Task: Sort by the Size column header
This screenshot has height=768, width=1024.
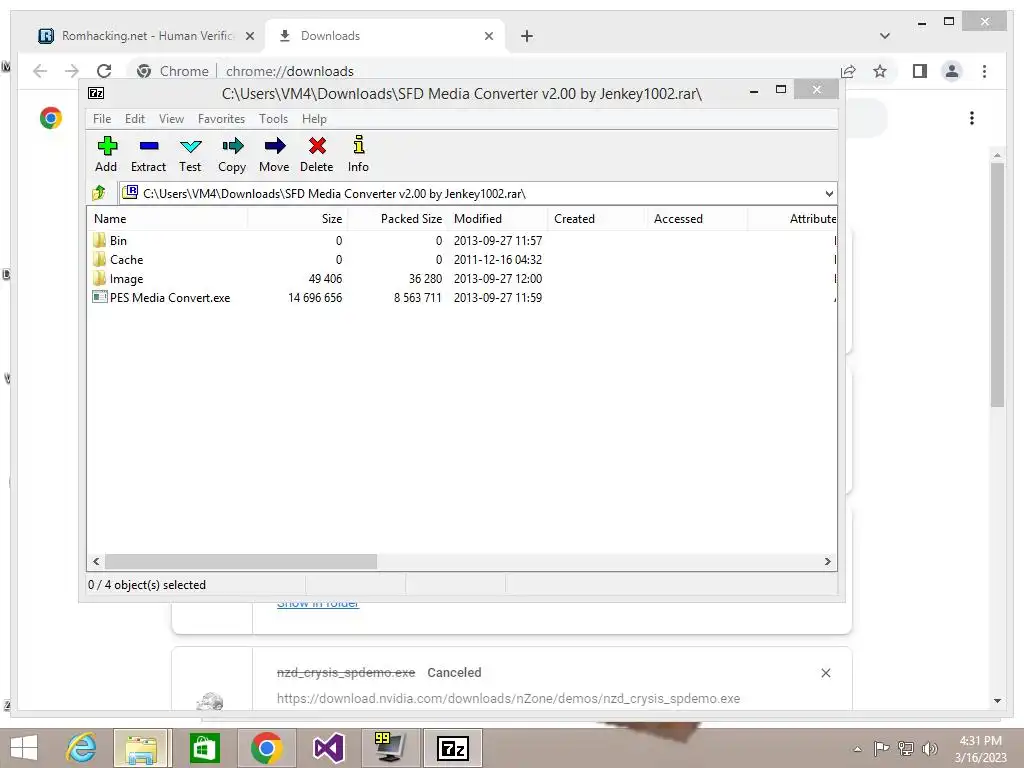Action: pyautogui.click(x=297, y=219)
